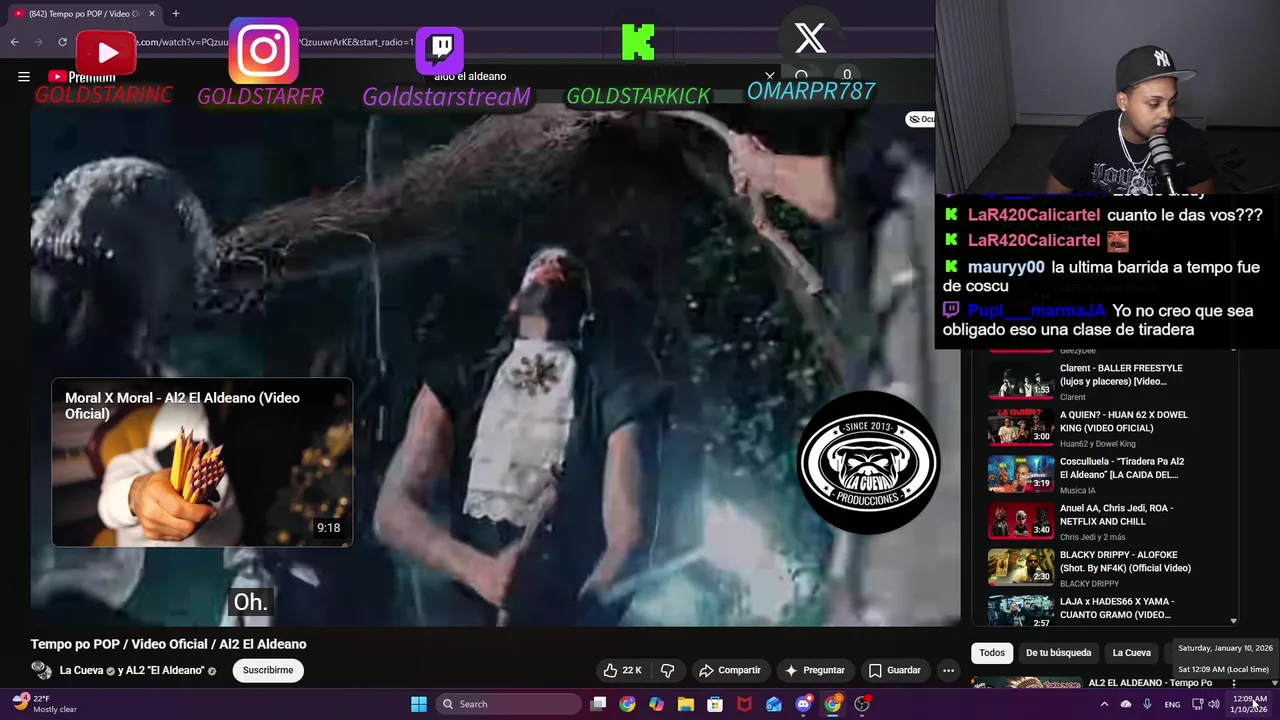Screen dimensions: 1280x720
Task: Click the sidebar list scroll-down arrow
Action: click(1233, 621)
